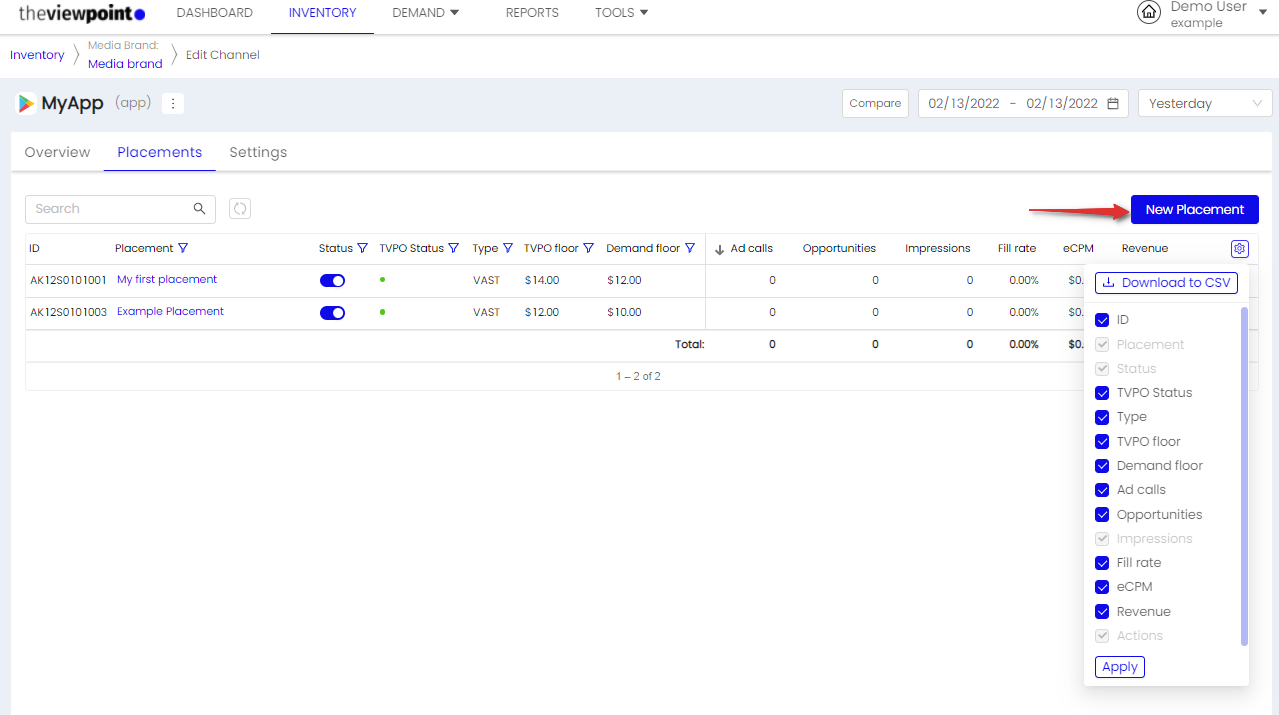Click the calendar icon in date range
This screenshot has width=1279, height=715.
1113,103
